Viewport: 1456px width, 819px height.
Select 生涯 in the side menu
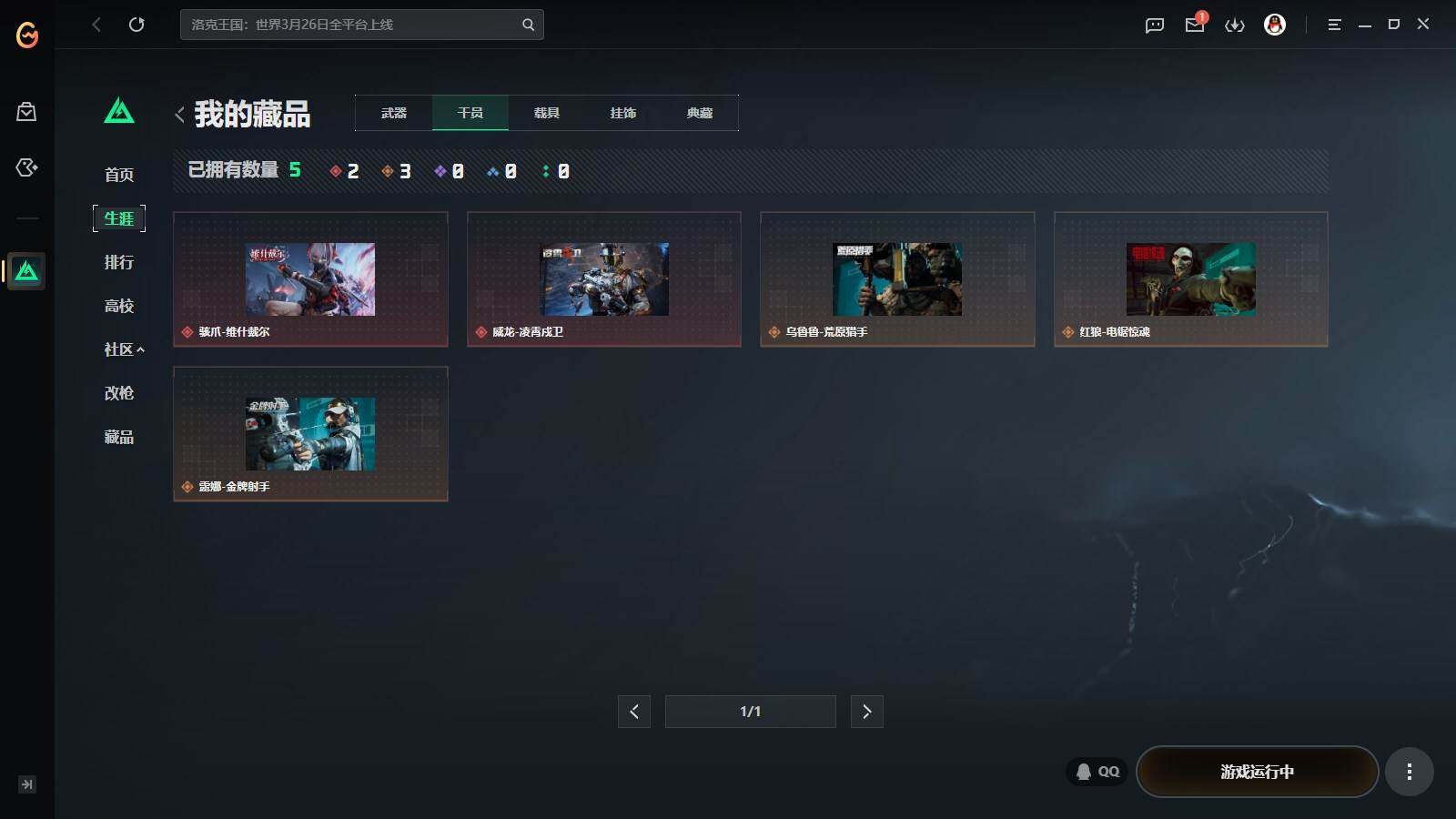119,218
